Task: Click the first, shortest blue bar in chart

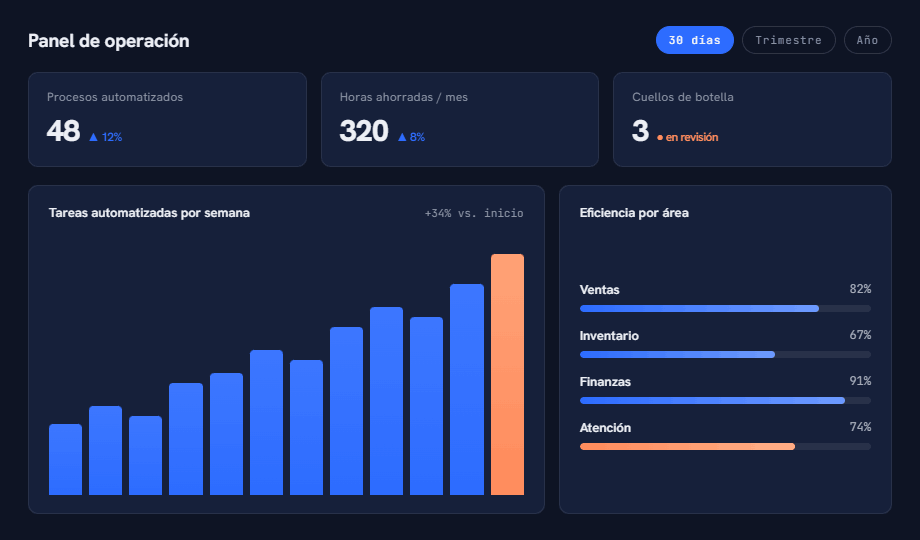Action: (x=65, y=459)
